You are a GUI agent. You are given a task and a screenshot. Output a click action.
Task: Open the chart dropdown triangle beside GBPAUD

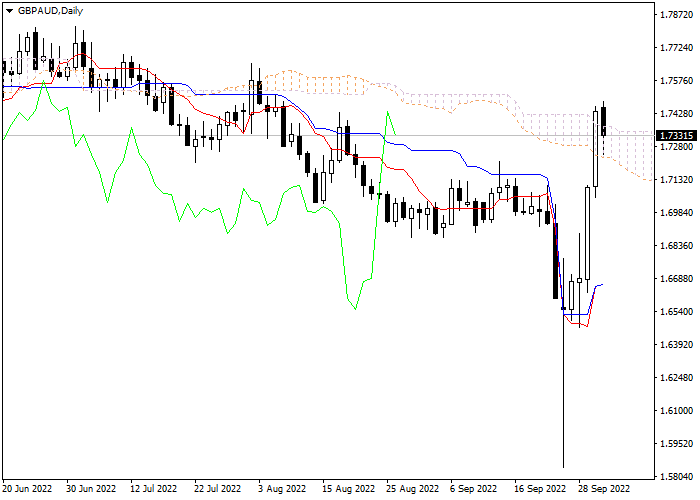(x=9, y=11)
